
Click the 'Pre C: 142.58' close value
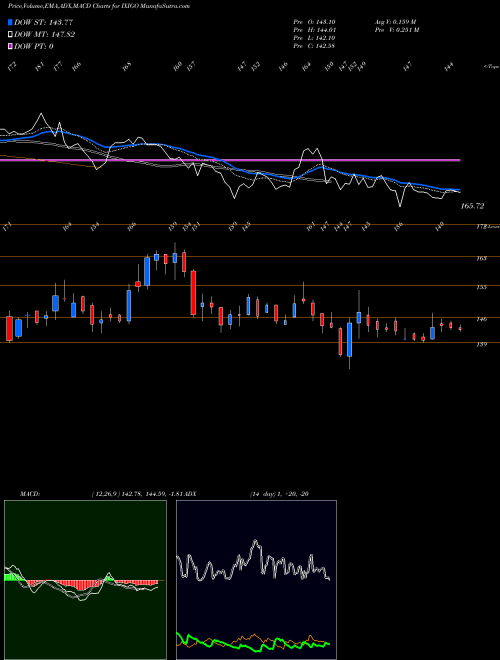[x=314, y=46]
